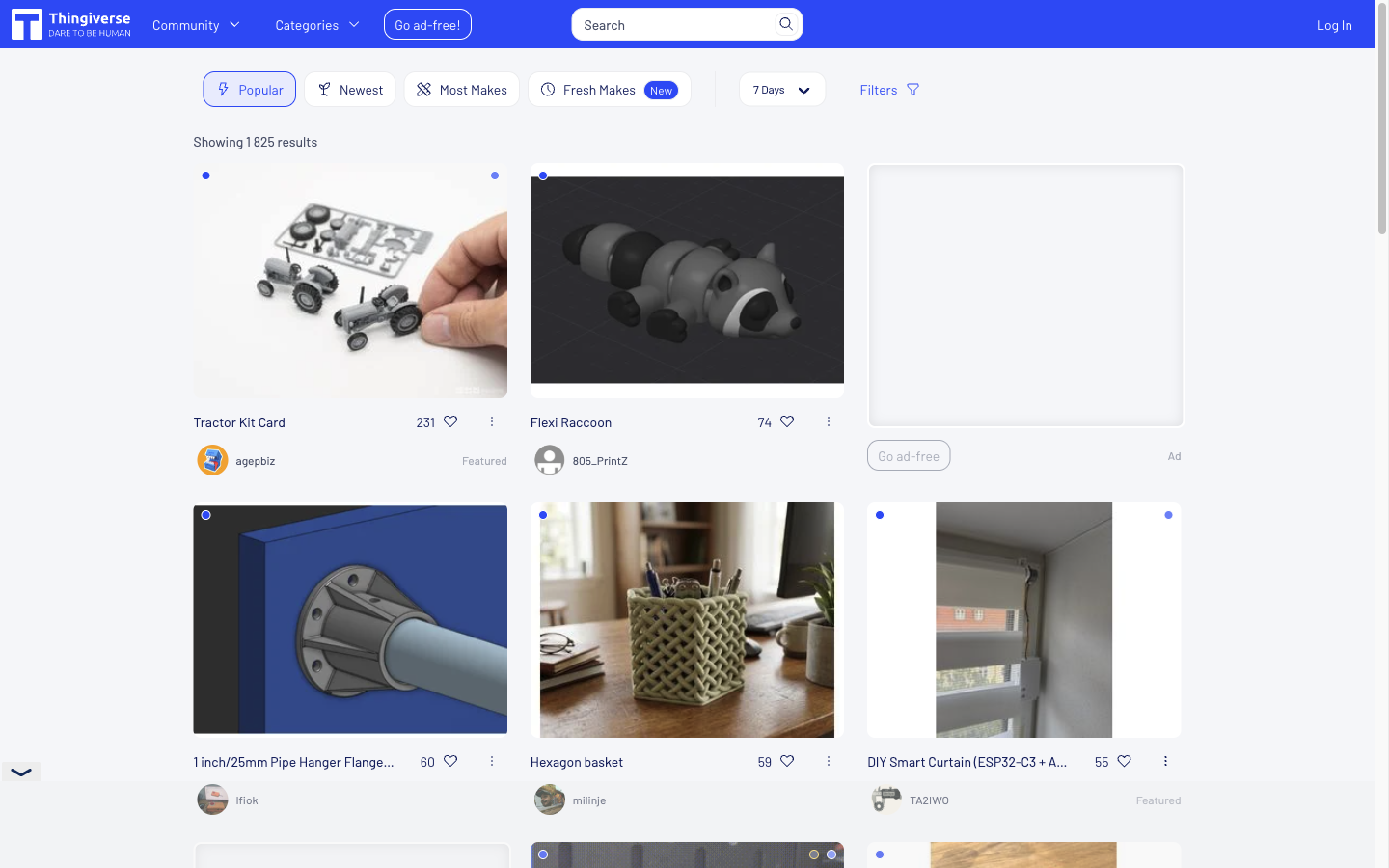Open more options for Pipe Hanger Flange
The height and width of the screenshot is (868, 1389).
point(492,761)
